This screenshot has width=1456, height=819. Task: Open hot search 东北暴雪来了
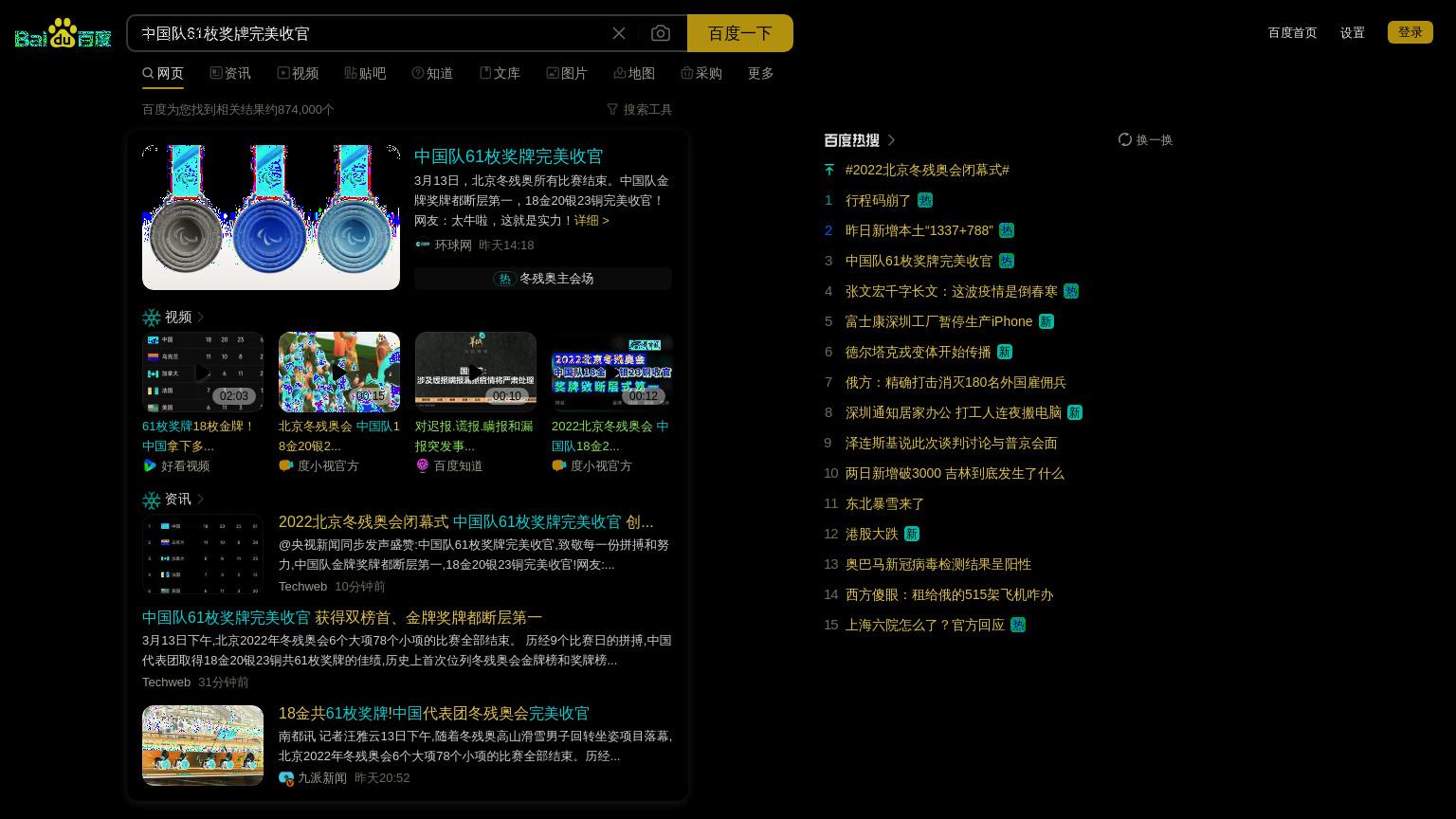pyautogui.click(x=885, y=503)
